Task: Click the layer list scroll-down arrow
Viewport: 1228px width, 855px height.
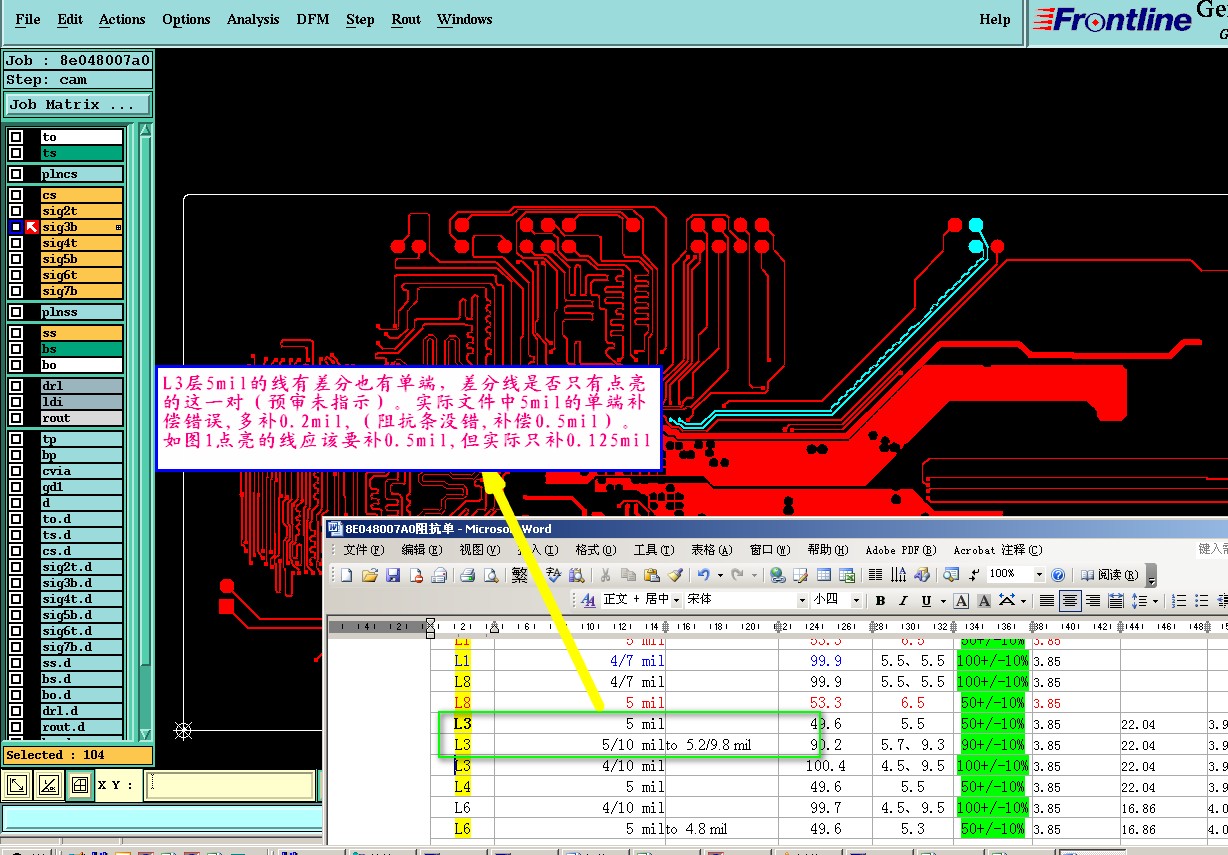Action: [146, 735]
